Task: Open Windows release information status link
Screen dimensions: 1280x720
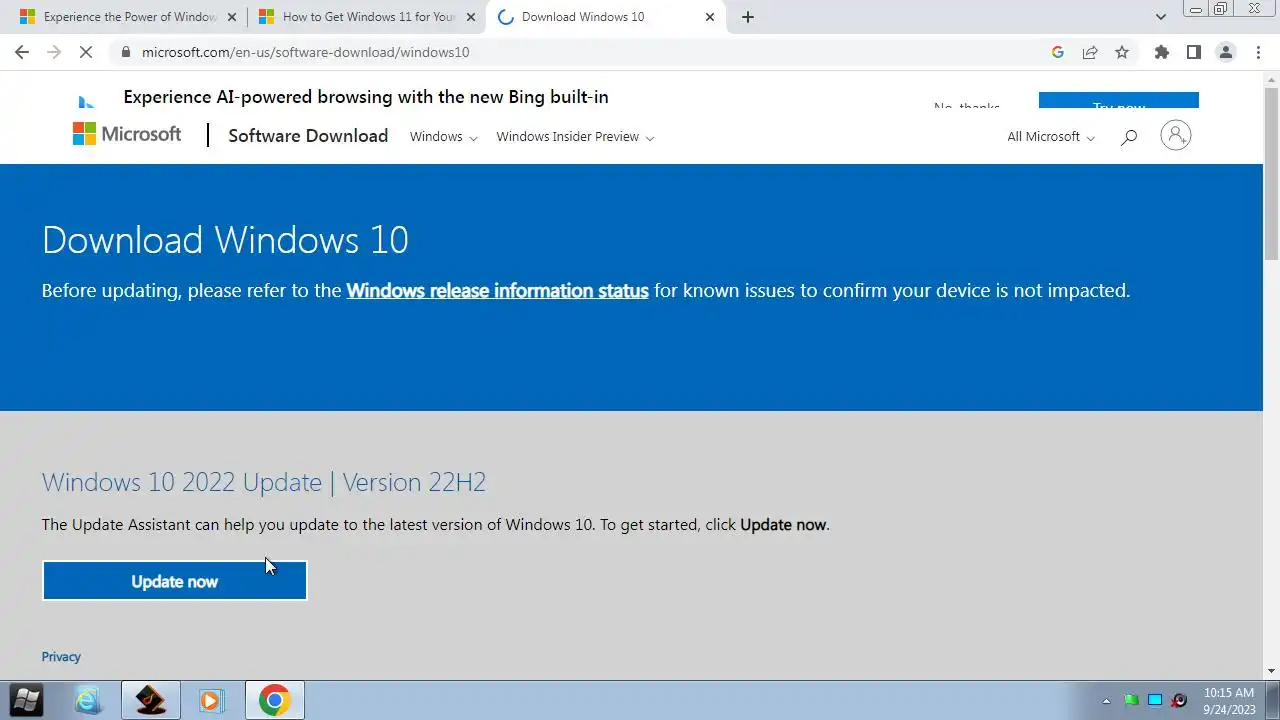Action: [x=497, y=291]
